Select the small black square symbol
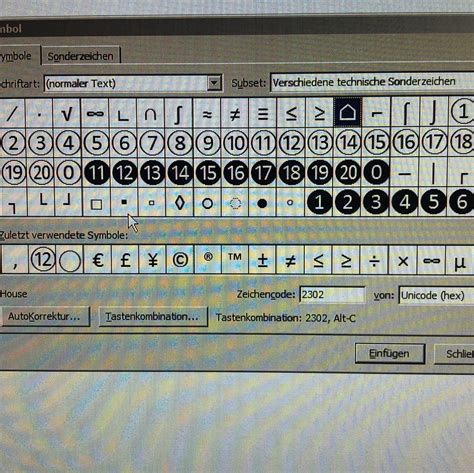Screen dimensions: 474x473 [124, 202]
